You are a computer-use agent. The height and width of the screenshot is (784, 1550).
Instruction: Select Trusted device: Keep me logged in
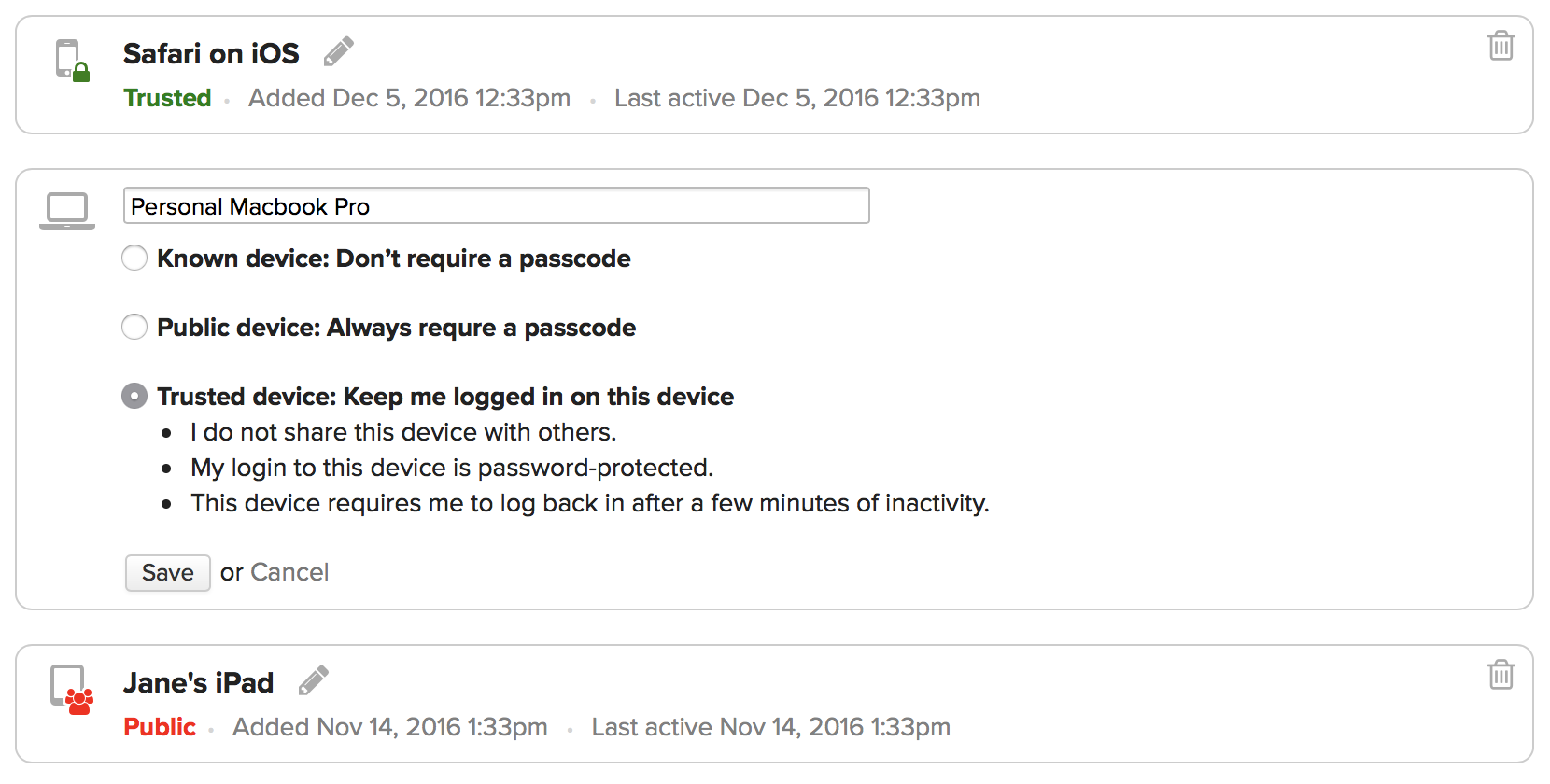click(x=134, y=396)
